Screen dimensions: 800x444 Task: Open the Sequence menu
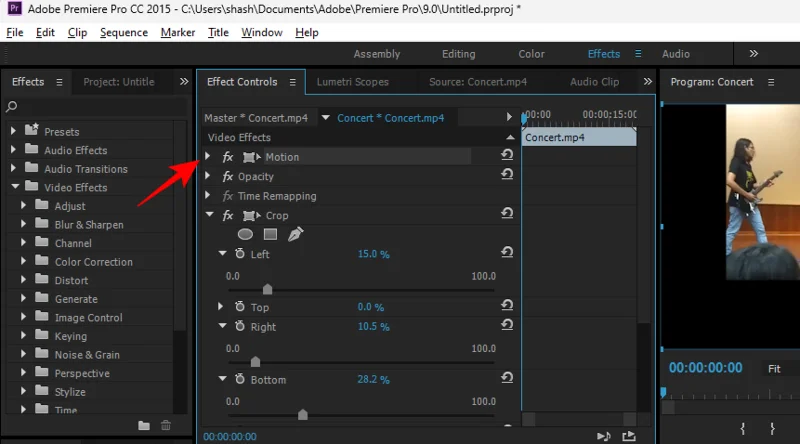coord(123,32)
